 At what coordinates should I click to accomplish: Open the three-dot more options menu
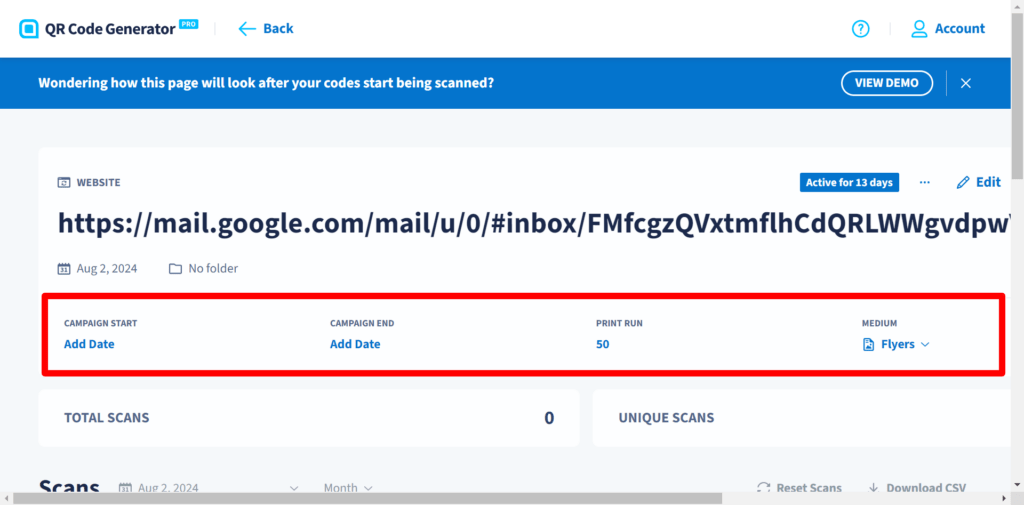925,182
